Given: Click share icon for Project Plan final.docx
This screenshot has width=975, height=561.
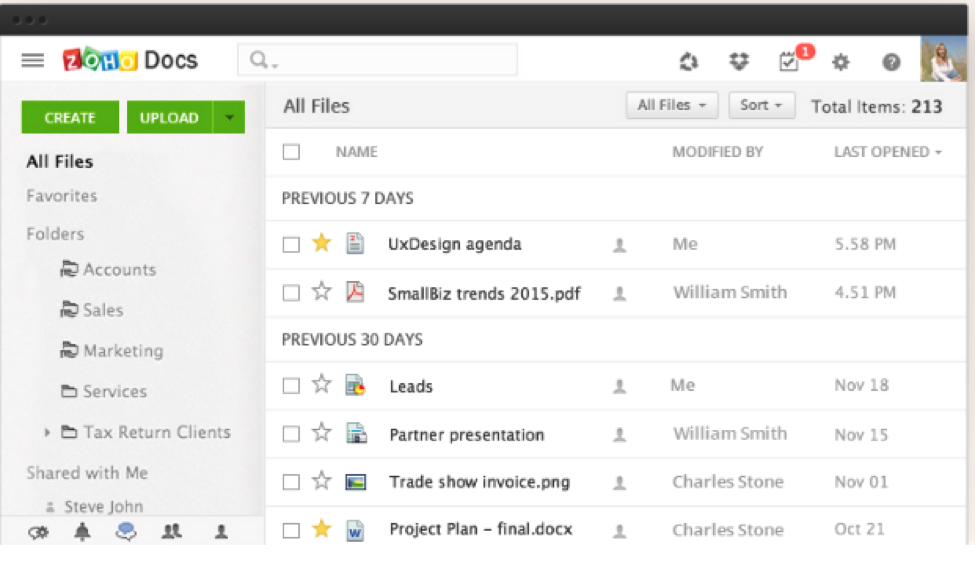Looking at the screenshot, I should (619, 531).
